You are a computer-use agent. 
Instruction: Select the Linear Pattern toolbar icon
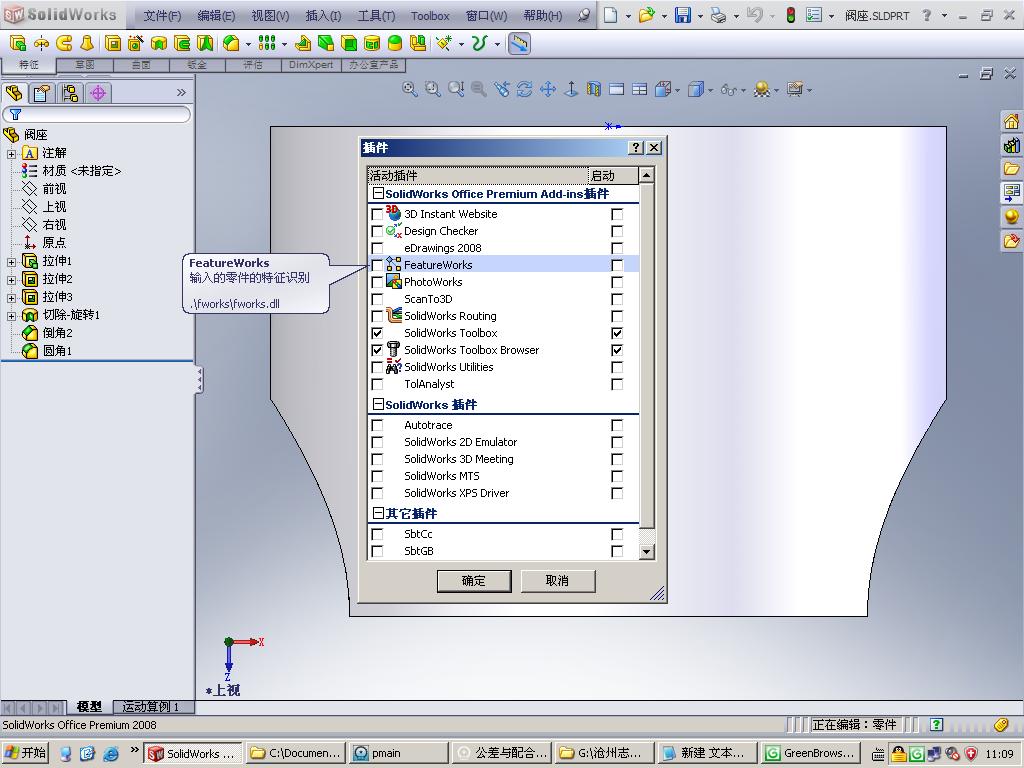pos(266,44)
